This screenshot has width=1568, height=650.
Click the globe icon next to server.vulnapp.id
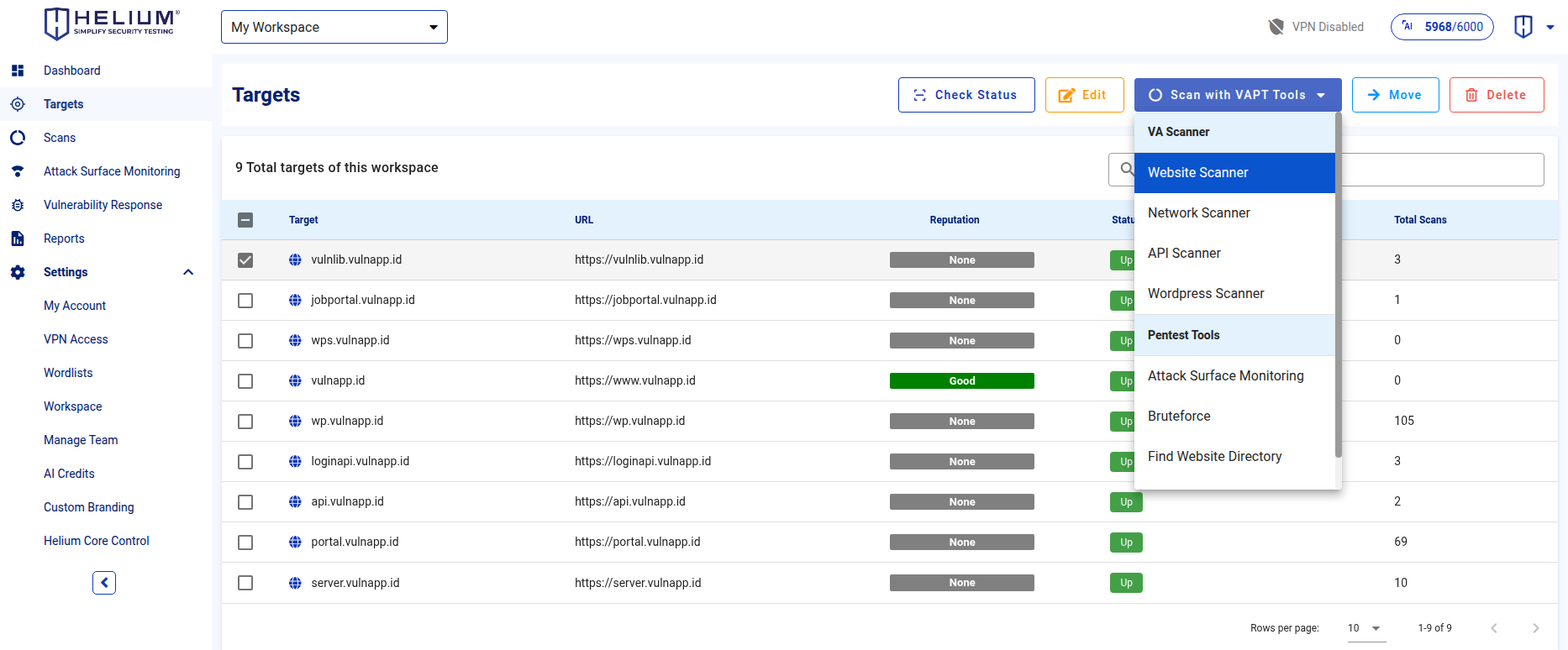coord(295,583)
